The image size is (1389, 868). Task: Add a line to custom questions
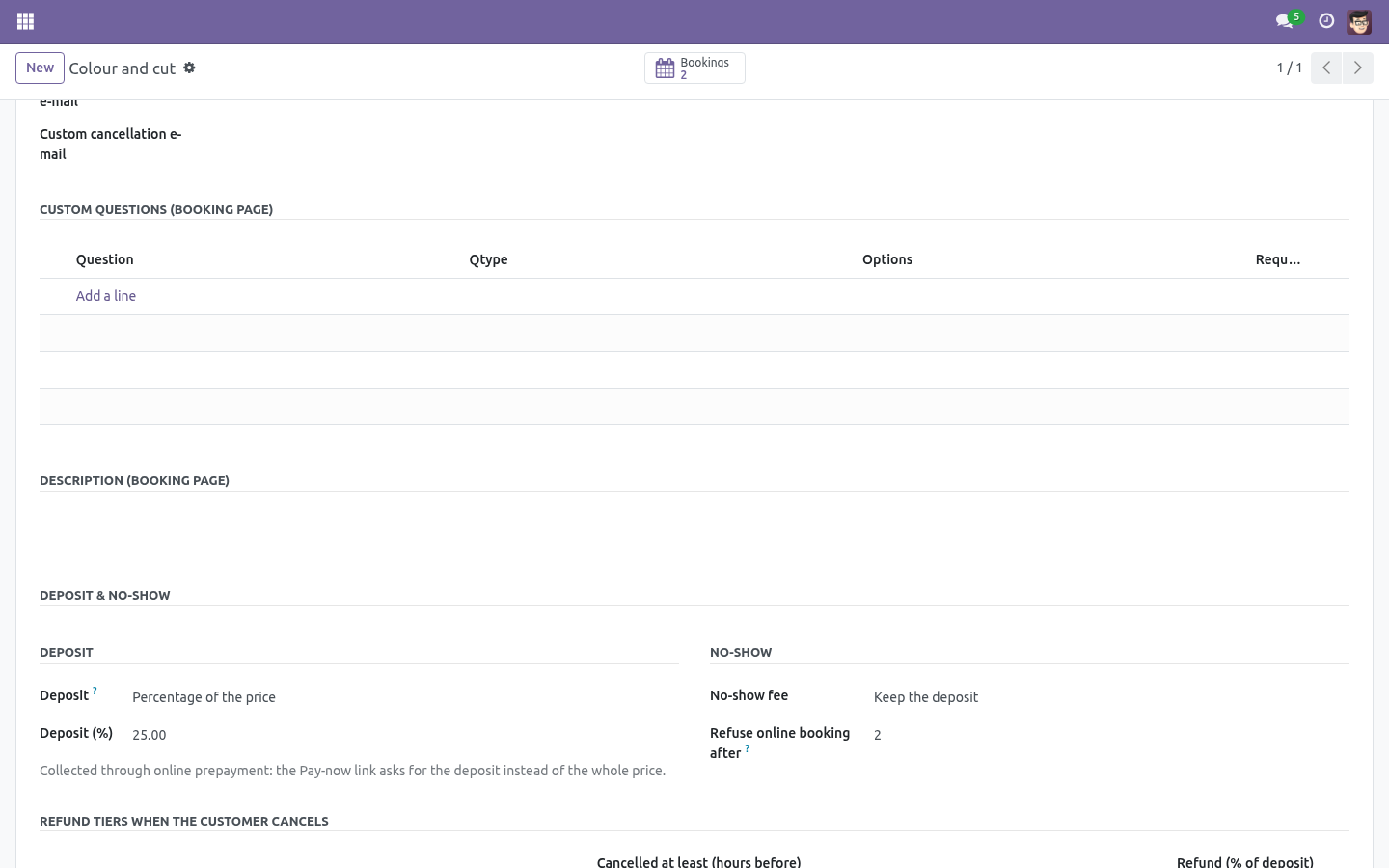(x=106, y=296)
